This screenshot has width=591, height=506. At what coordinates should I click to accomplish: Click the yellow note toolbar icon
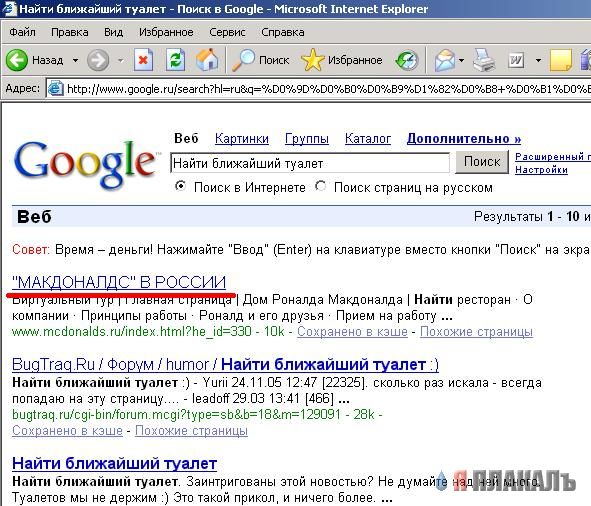[561, 60]
